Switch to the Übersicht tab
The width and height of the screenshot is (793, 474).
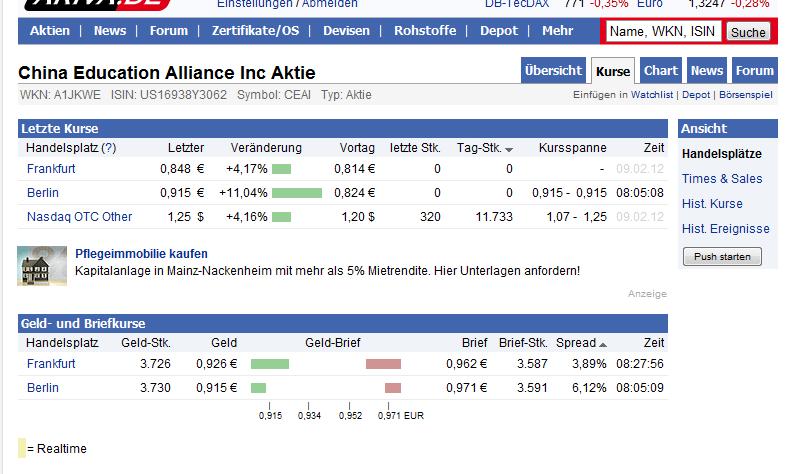553,71
